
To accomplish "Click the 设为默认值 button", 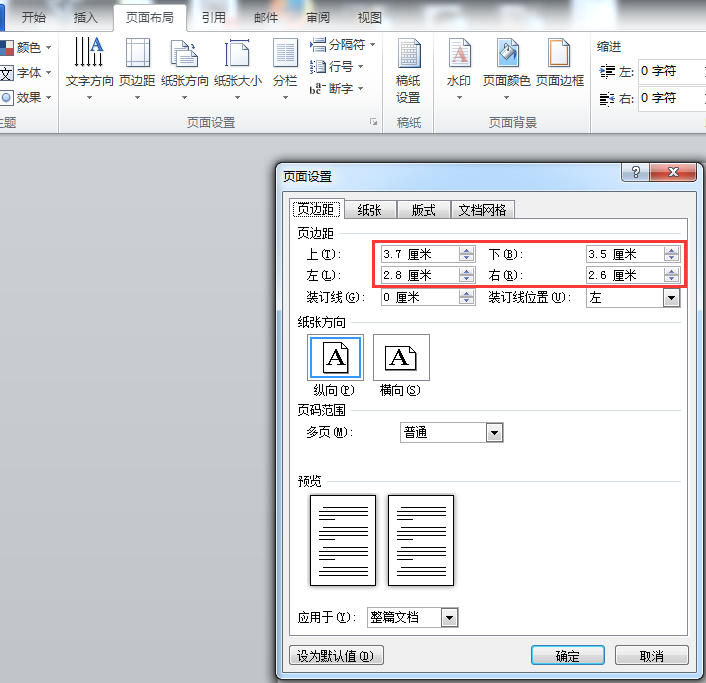I will click(x=336, y=656).
